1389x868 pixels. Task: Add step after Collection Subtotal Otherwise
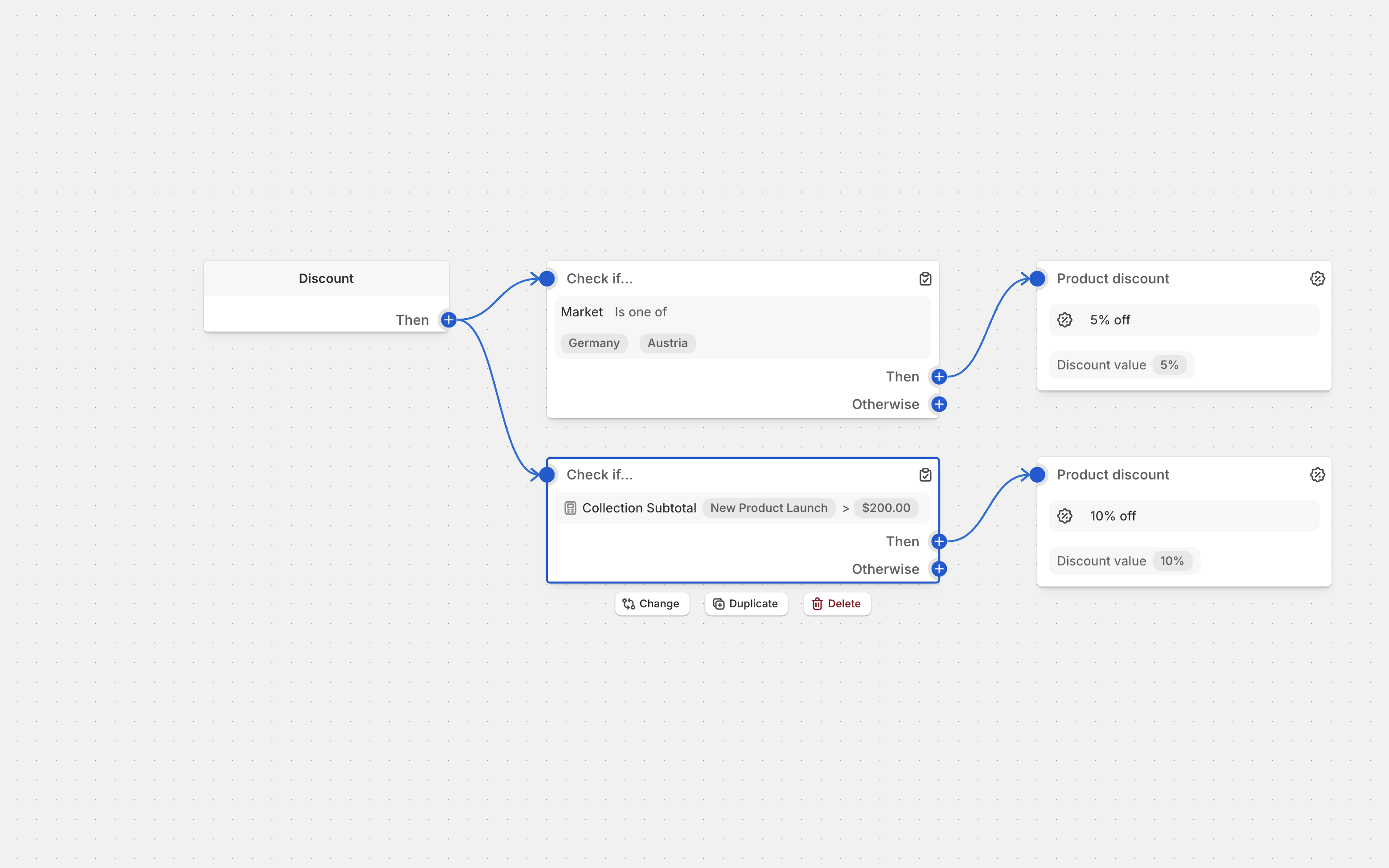pos(939,569)
